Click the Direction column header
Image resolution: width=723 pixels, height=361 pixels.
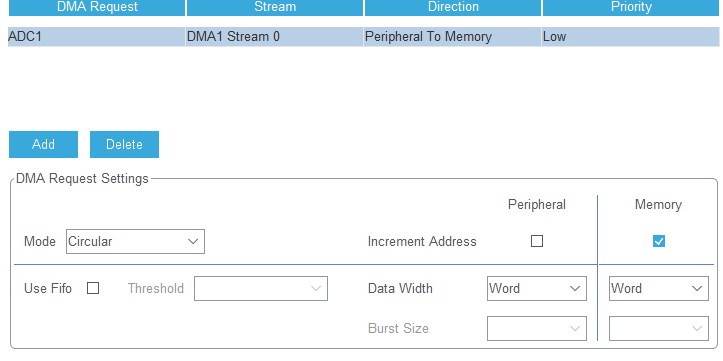coord(453,7)
